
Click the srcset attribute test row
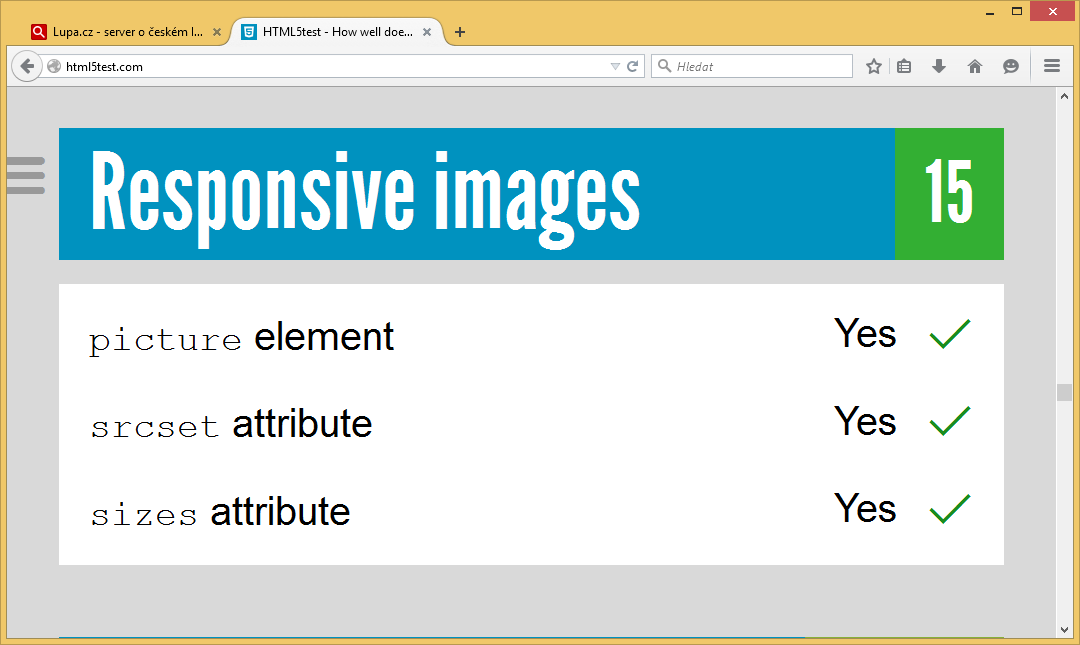click(x=530, y=424)
